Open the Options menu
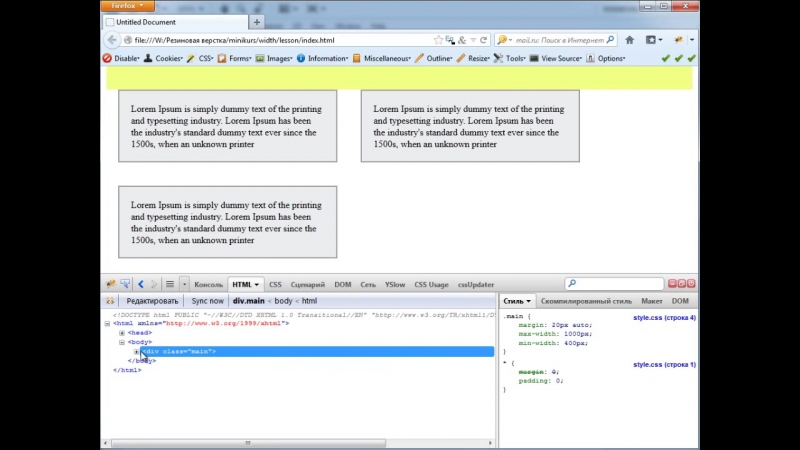The width and height of the screenshot is (800, 450). (606, 58)
